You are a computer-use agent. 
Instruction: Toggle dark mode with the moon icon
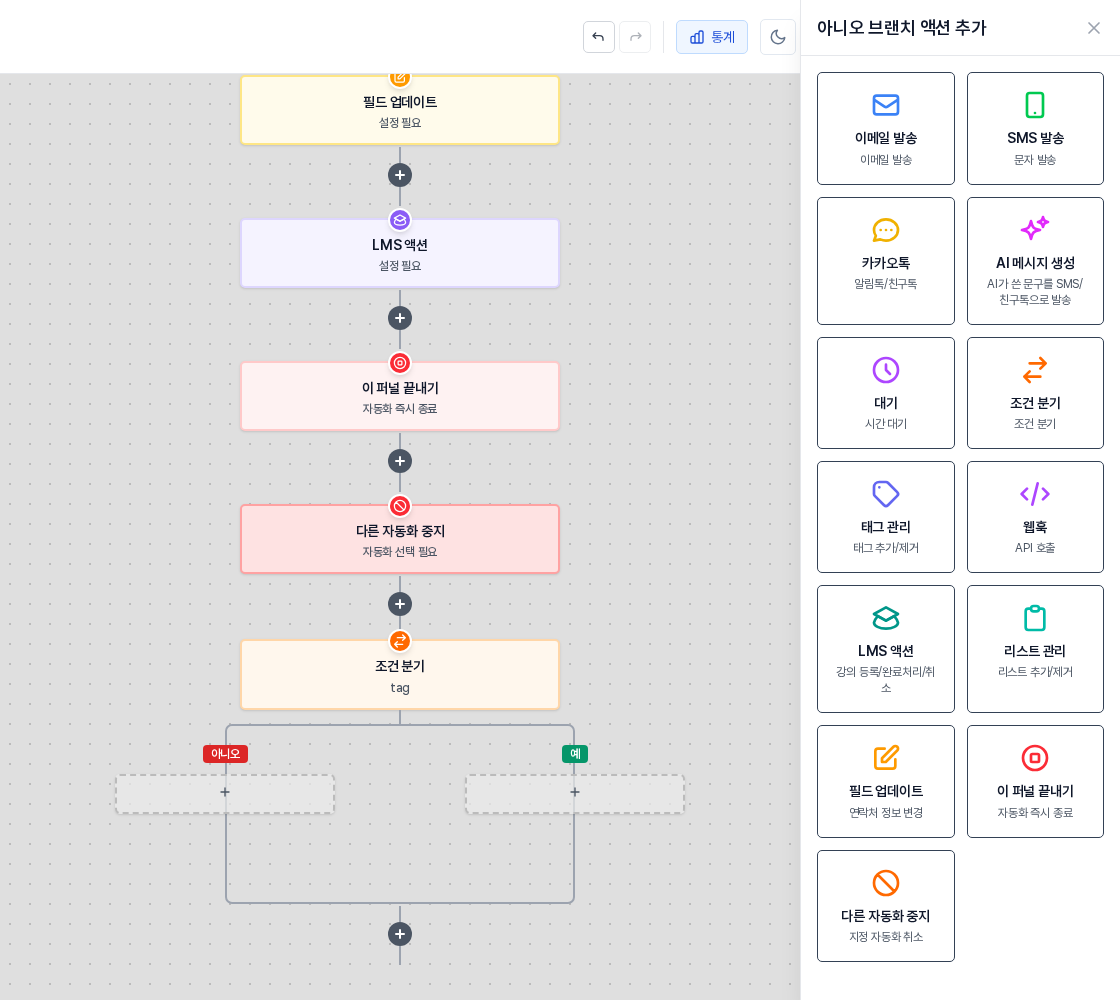pyautogui.click(x=778, y=37)
